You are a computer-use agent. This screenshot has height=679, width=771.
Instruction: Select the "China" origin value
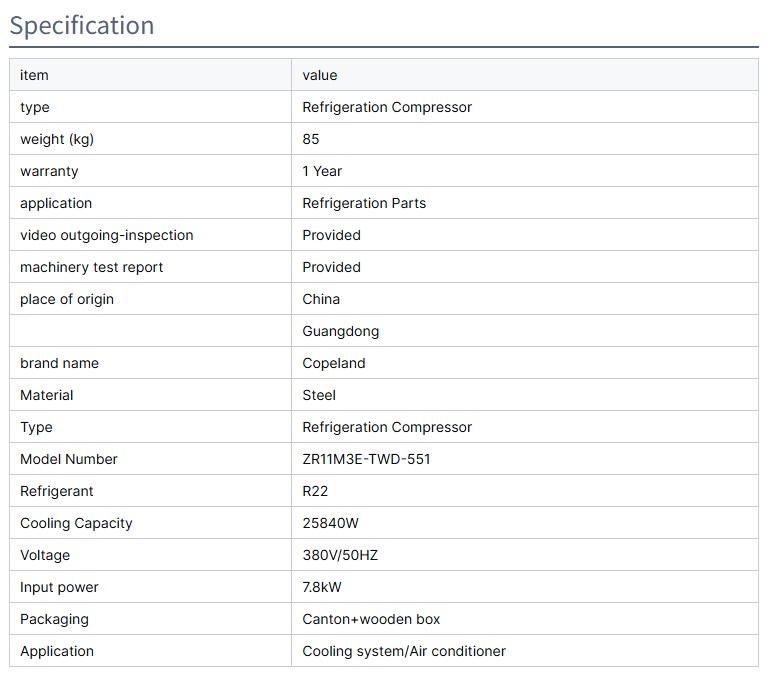coord(321,299)
